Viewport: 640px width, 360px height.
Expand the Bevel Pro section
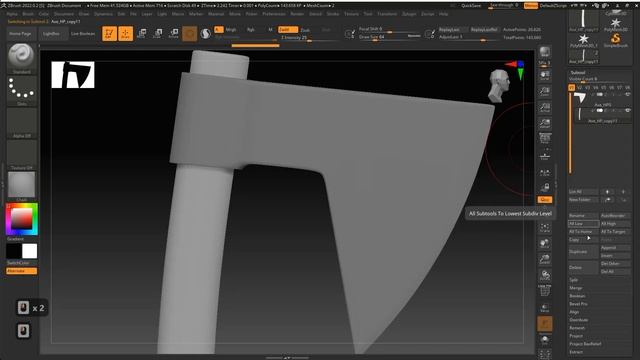578,304
